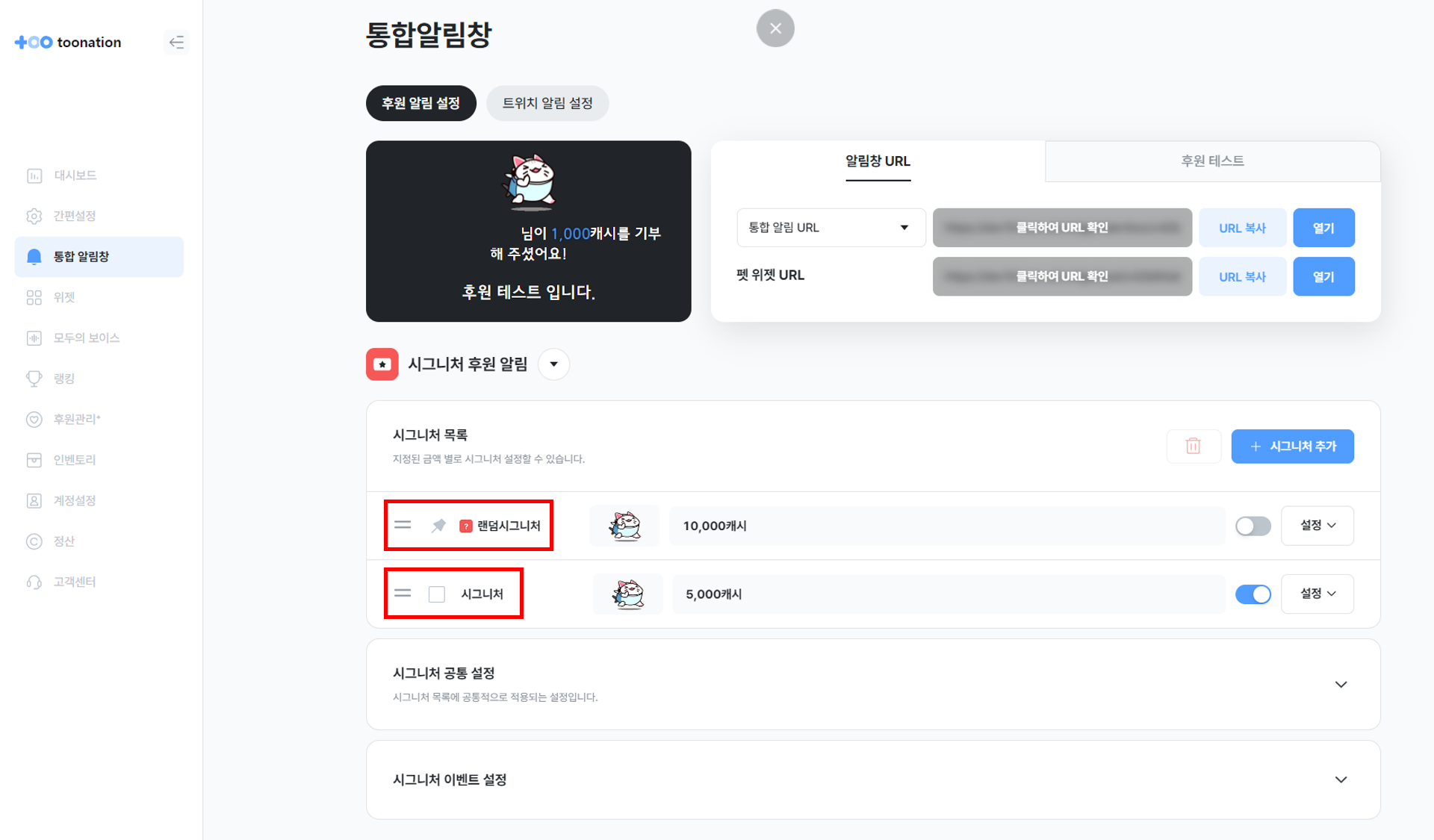Click the 위젯 grid icon

(x=34, y=297)
